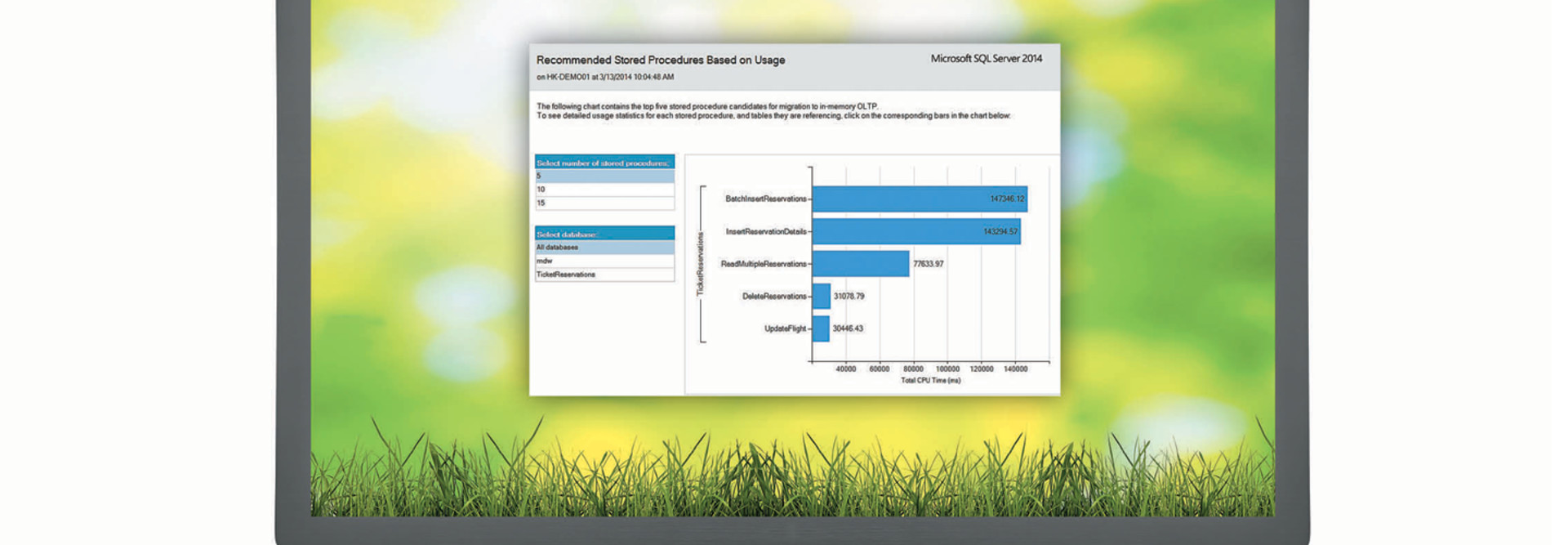Click the InsertReservationDetails axis label
This screenshot has height=545, width=1568.
point(766,231)
